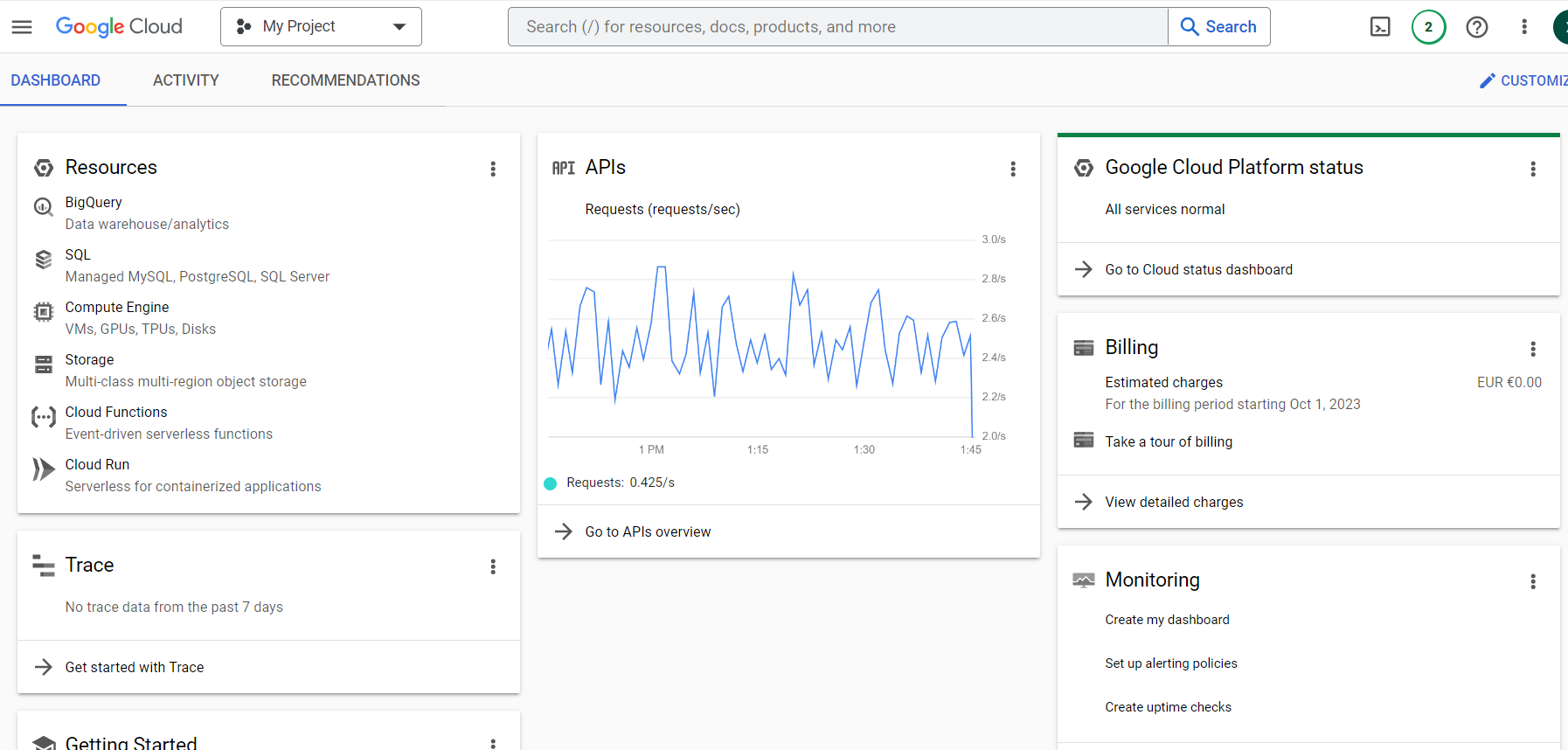Click the Resources card hexagon icon
Image resolution: width=1568 pixels, height=750 pixels.
[x=43, y=168]
